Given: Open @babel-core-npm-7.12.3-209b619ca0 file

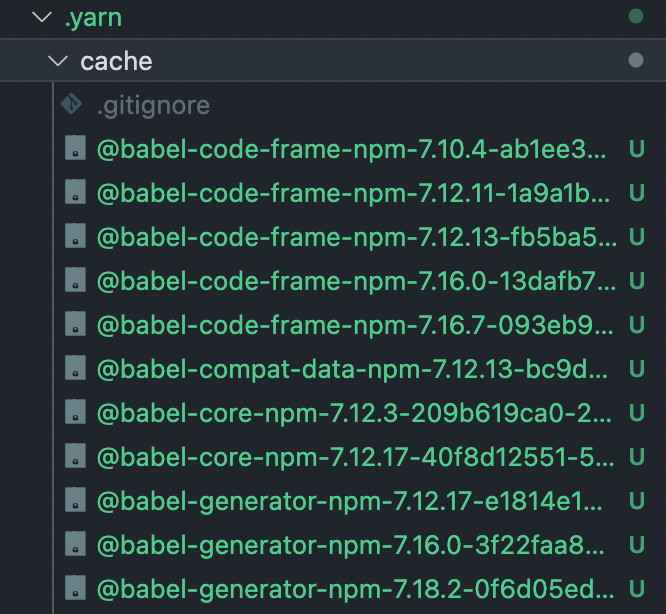Looking at the screenshot, I should point(354,414).
